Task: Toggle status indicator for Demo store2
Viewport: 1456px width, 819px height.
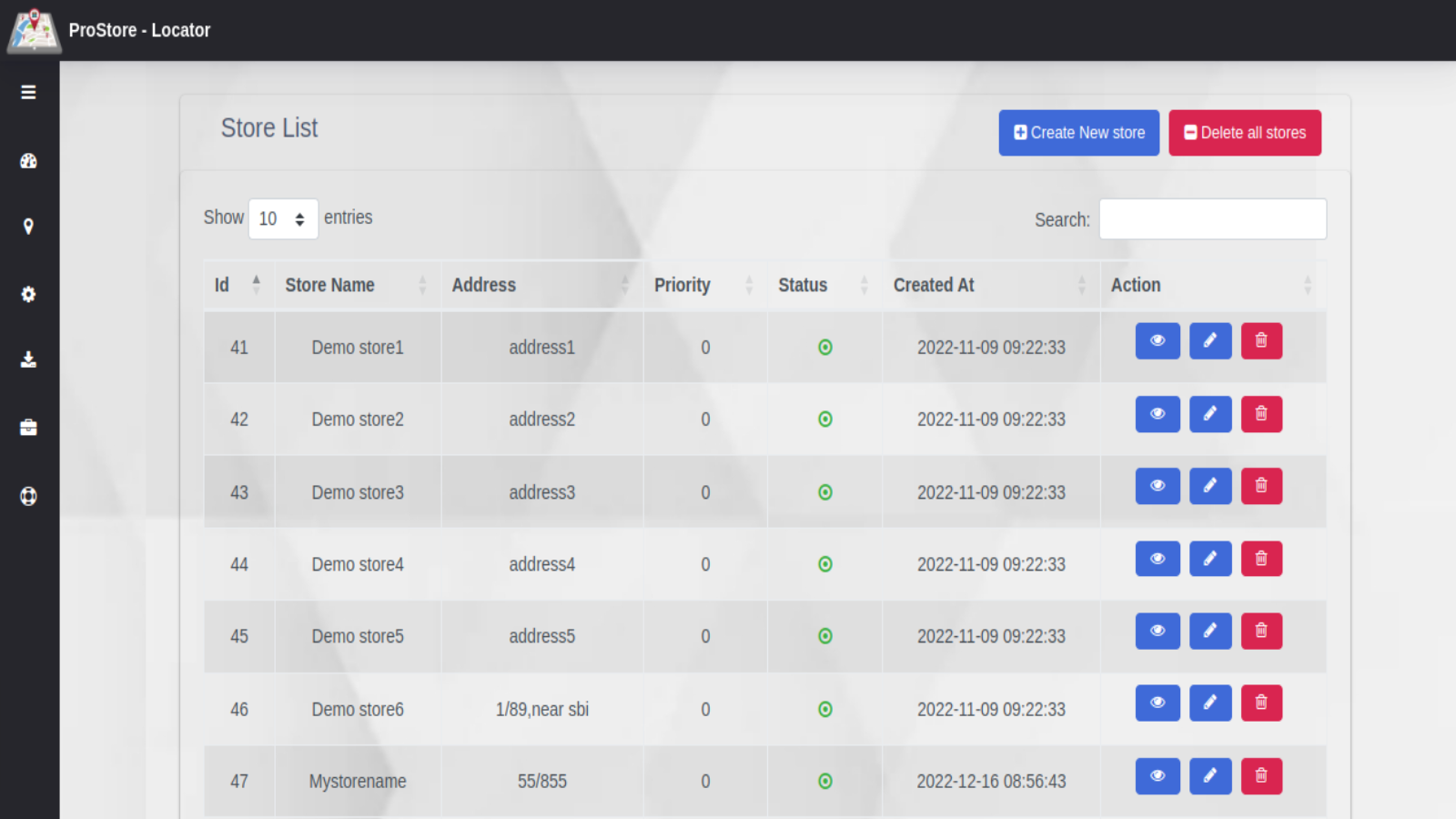Action: (x=825, y=420)
